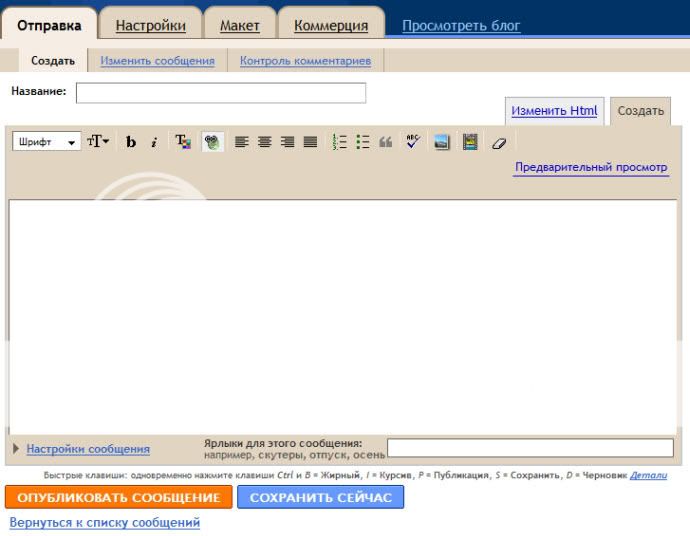Expand Настройки сообщения options
This screenshot has width=690, height=536.
(87, 449)
